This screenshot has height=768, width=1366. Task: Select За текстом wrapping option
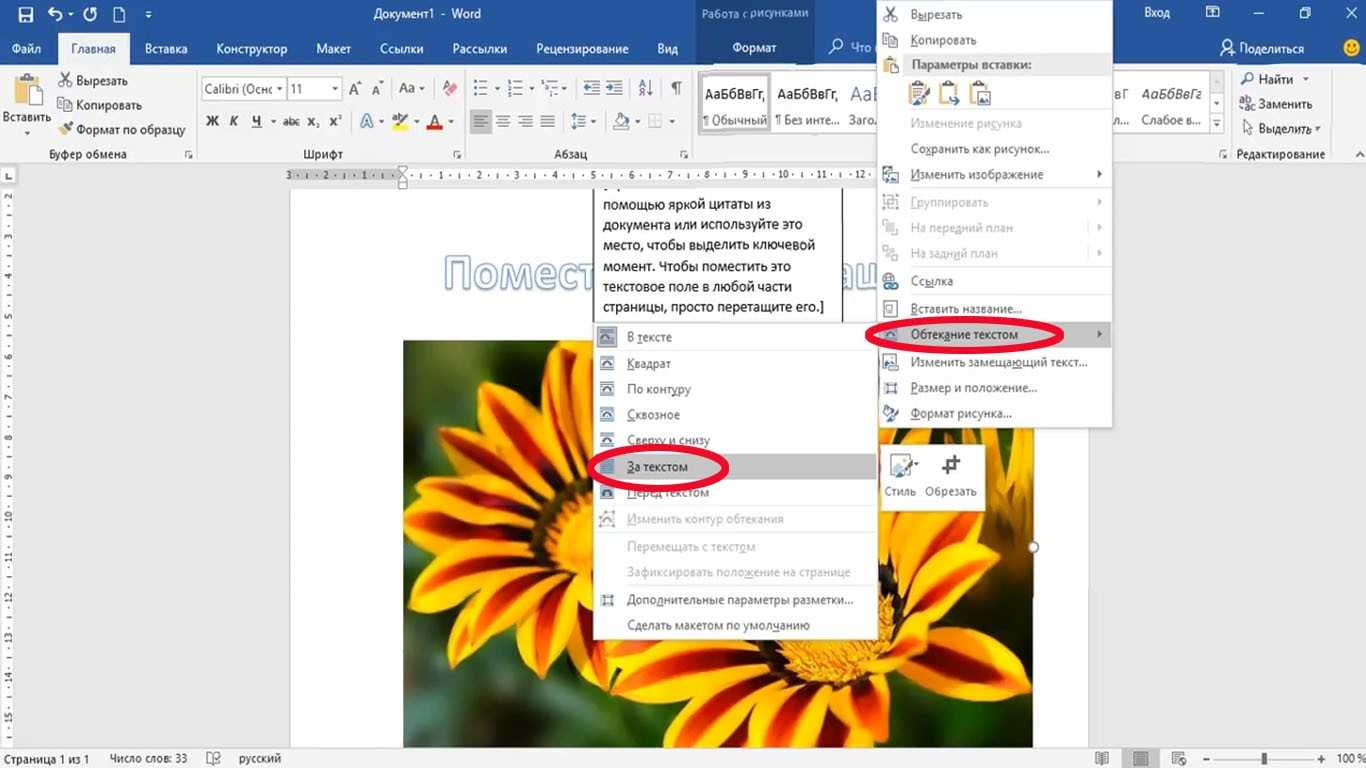[x=735, y=467]
